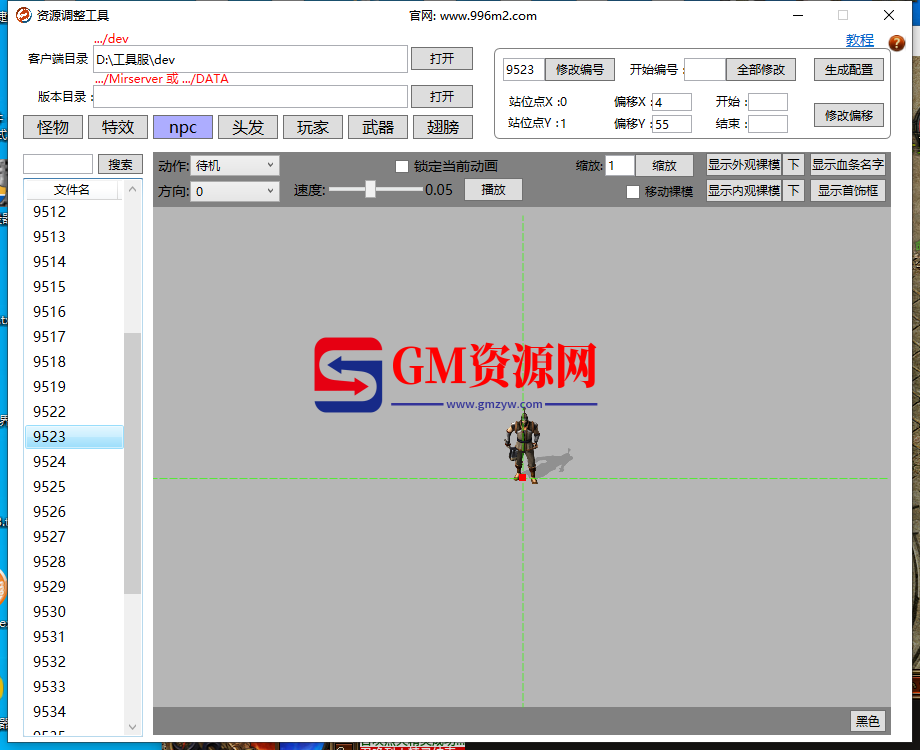Click the orange help question mark icon
This screenshot has height=750, width=920.
[897, 43]
